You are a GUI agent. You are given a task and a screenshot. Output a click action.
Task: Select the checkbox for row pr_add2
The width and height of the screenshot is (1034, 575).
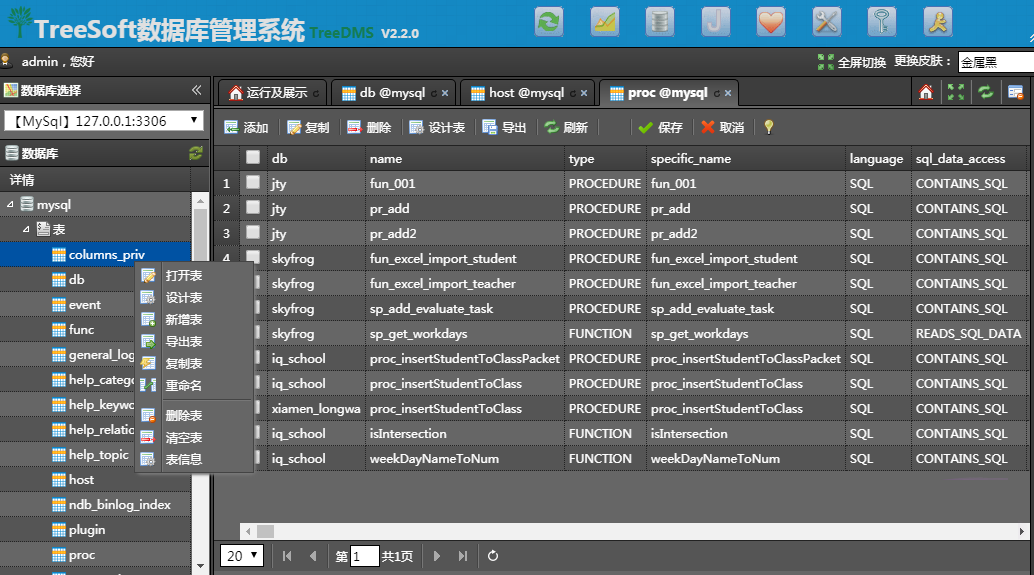tap(253, 233)
